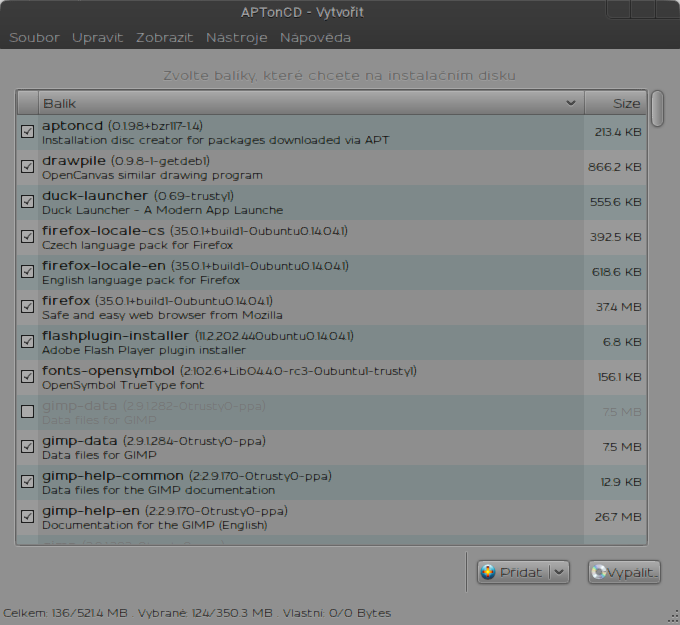
Task: Click the plus icon on Přidat
Action: pyautogui.click(x=488, y=572)
